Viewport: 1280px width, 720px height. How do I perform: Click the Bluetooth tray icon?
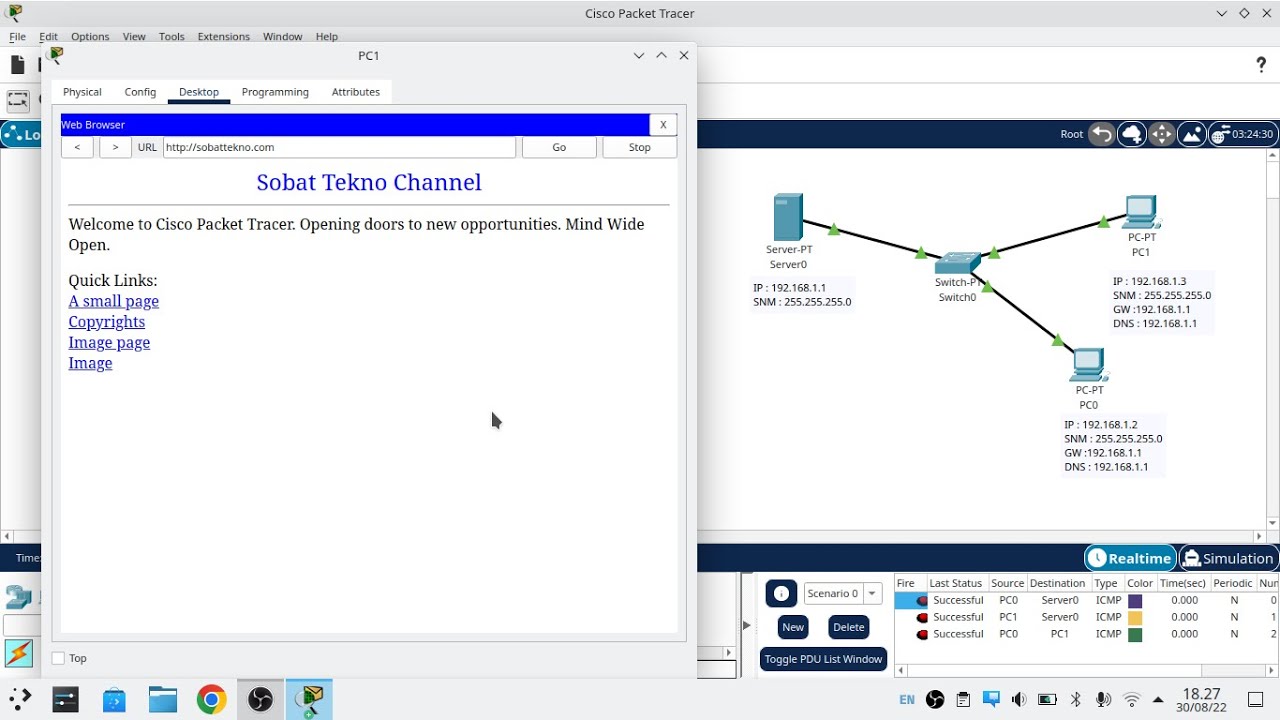(x=1076, y=700)
